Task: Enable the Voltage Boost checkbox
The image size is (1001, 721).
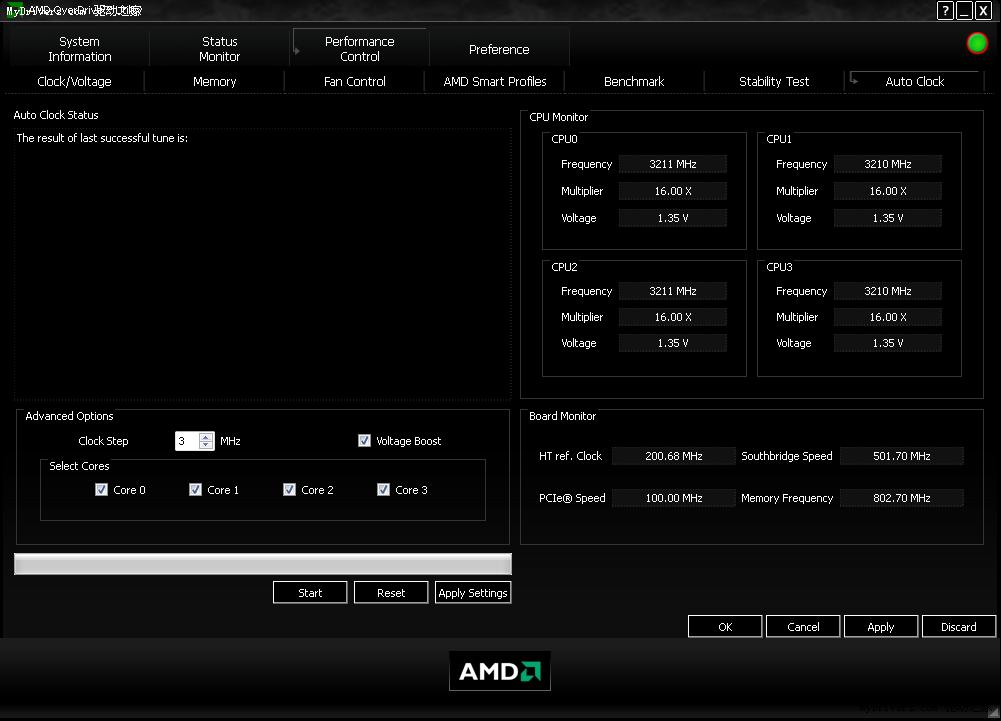Action: tap(364, 441)
